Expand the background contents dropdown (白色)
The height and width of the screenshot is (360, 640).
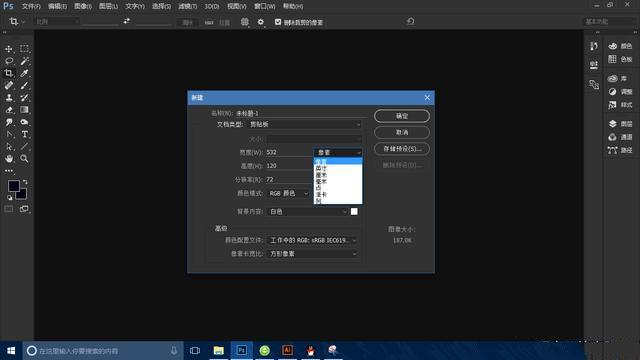coord(308,211)
